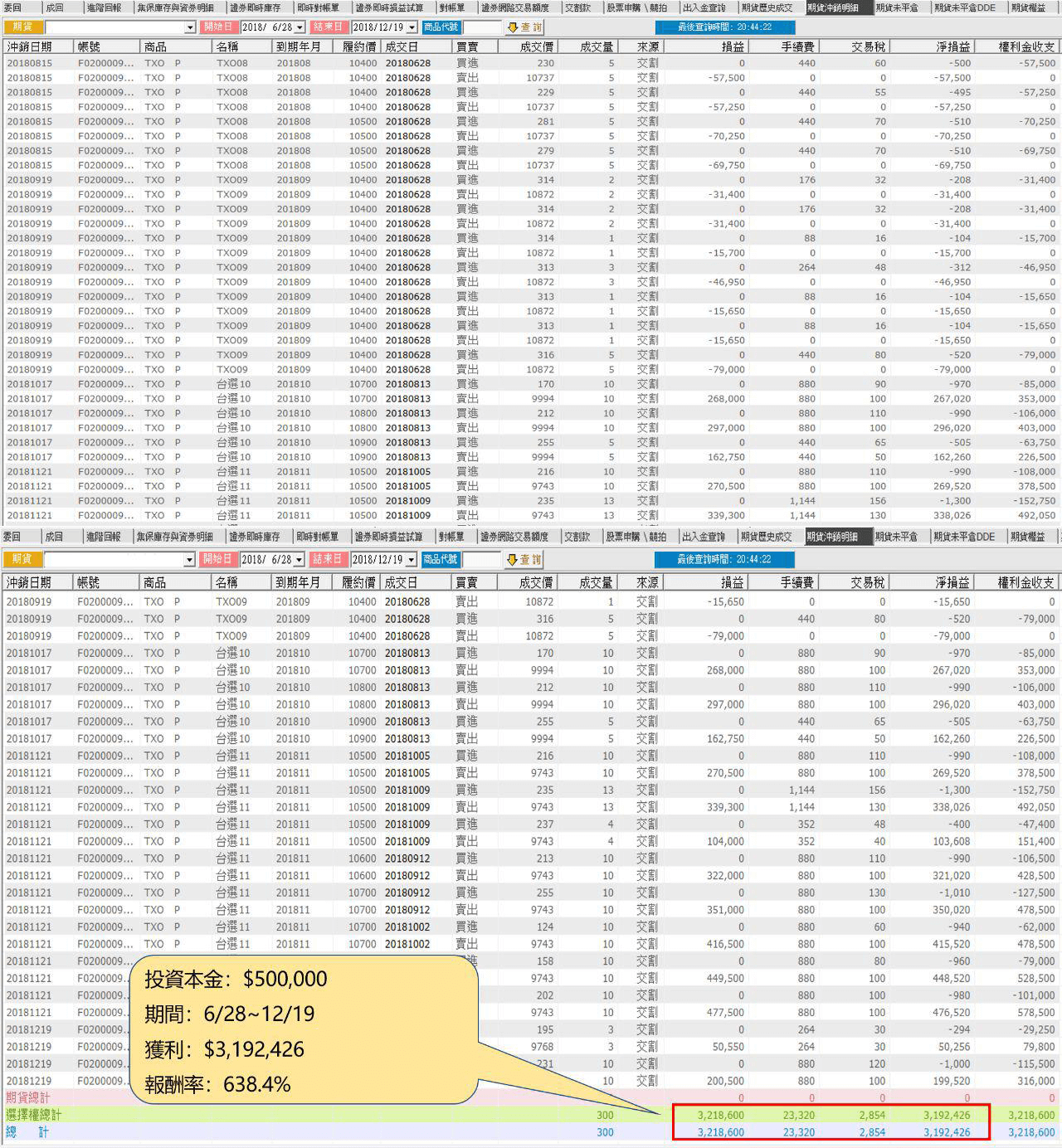Select 期貨權益 tab in the lower tab bar

[x=1028, y=537]
